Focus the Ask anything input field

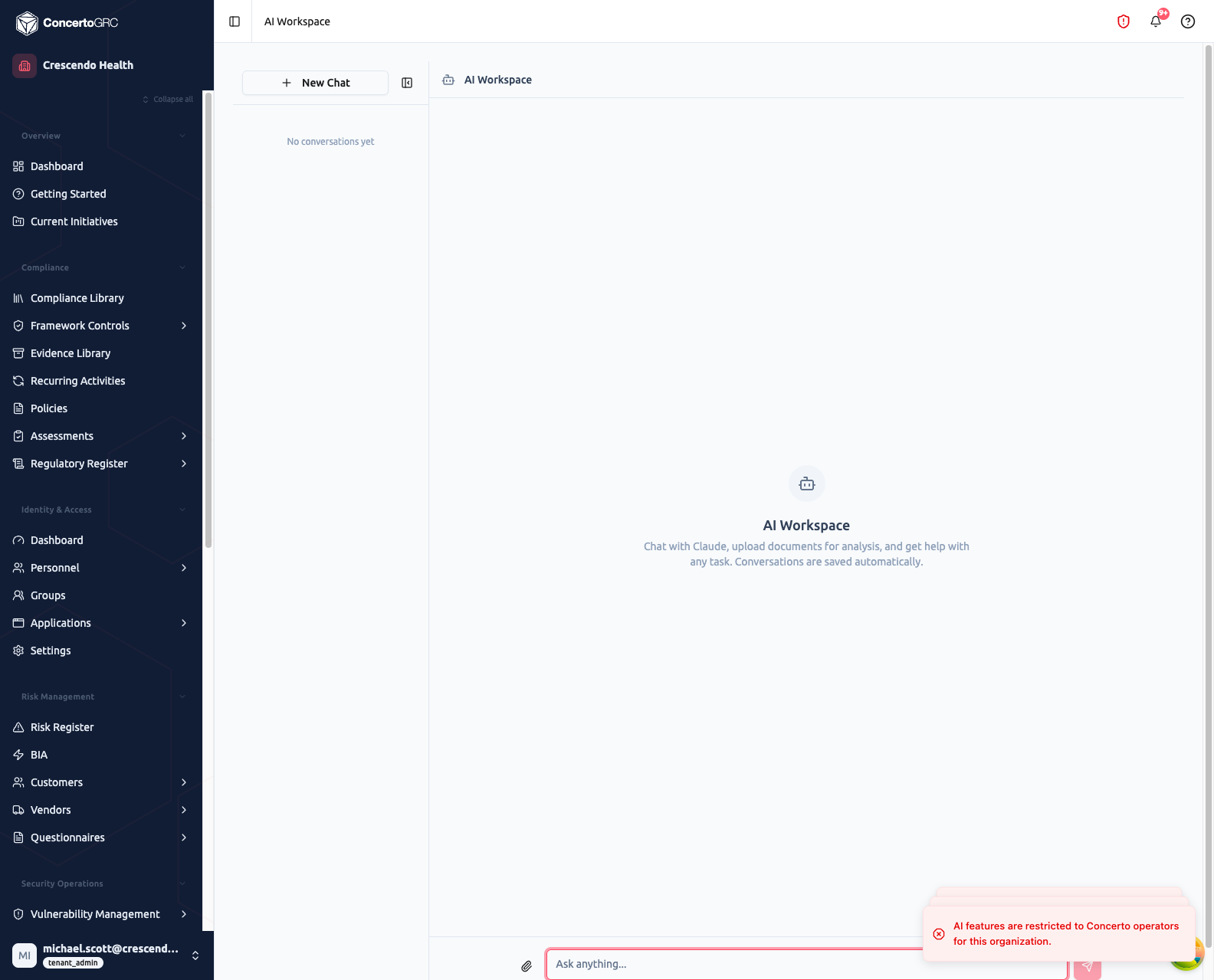coord(807,964)
